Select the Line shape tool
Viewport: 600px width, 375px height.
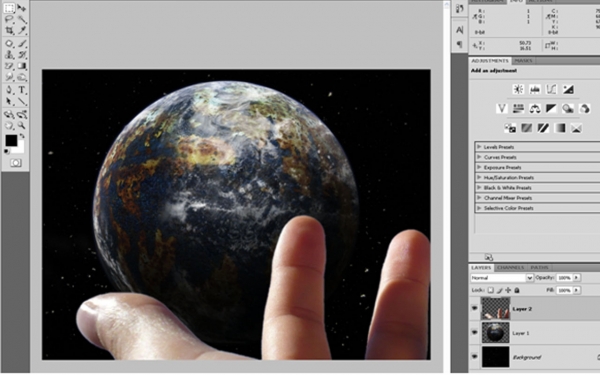coord(22,101)
